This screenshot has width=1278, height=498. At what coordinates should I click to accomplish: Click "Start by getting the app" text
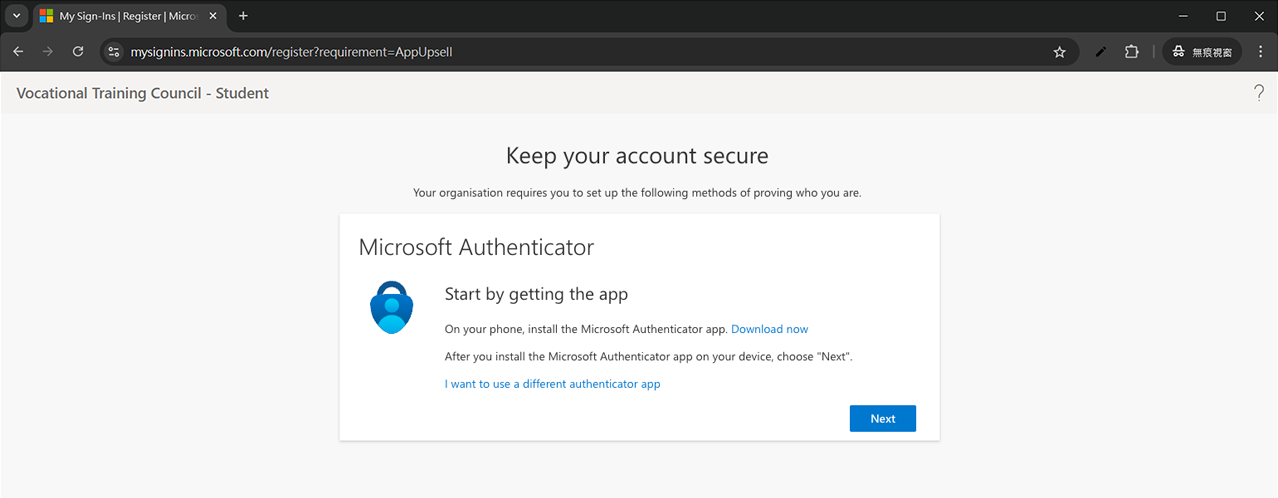click(x=536, y=294)
